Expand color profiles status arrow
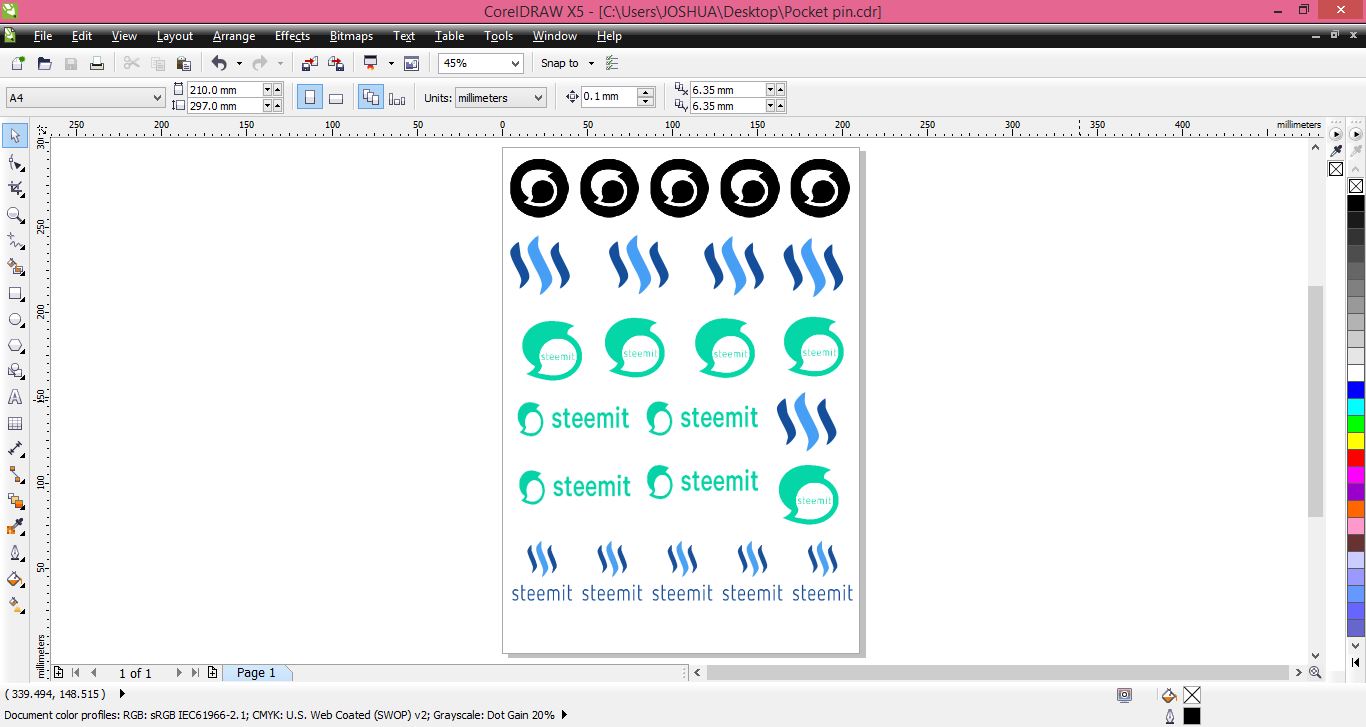This screenshot has height=727, width=1366. point(564,715)
